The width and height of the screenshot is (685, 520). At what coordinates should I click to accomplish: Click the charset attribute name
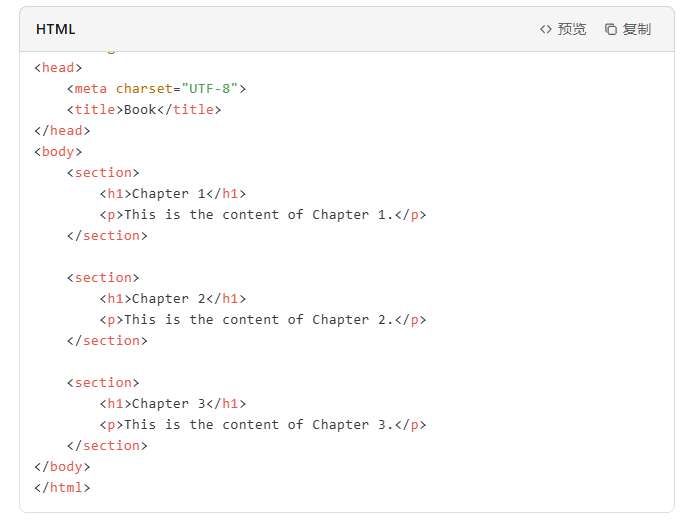(x=144, y=88)
